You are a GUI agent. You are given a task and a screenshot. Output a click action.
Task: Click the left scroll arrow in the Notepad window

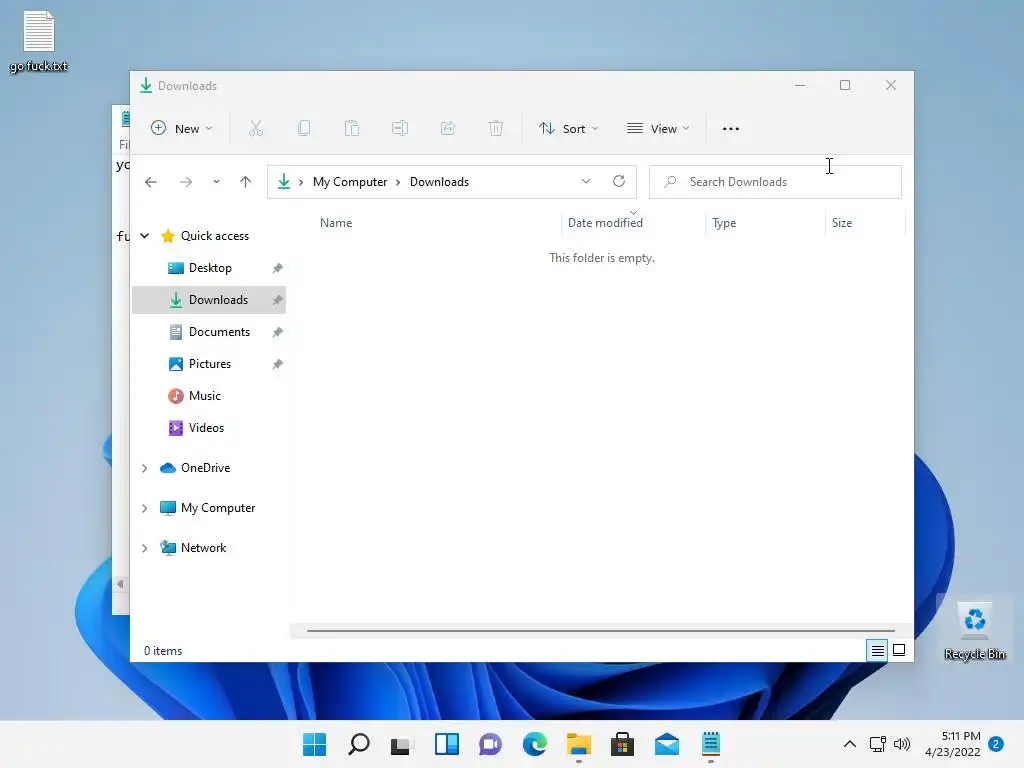tap(120, 584)
